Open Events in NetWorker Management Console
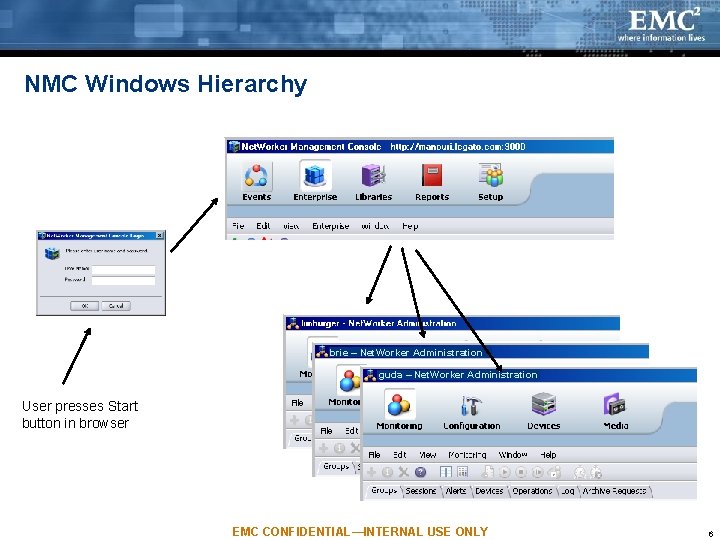The width and height of the screenshot is (720, 540). [x=256, y=182]
